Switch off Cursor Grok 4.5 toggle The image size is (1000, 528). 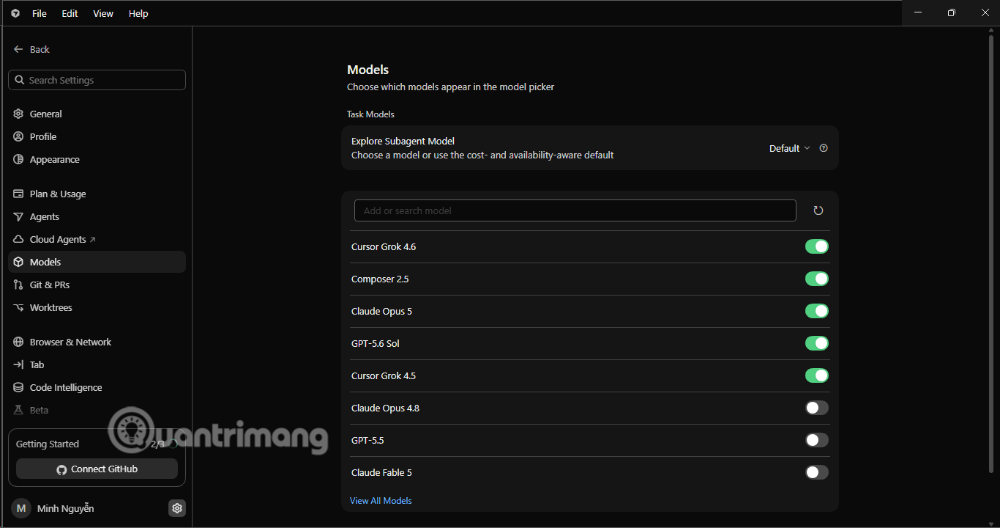(816, 376)
